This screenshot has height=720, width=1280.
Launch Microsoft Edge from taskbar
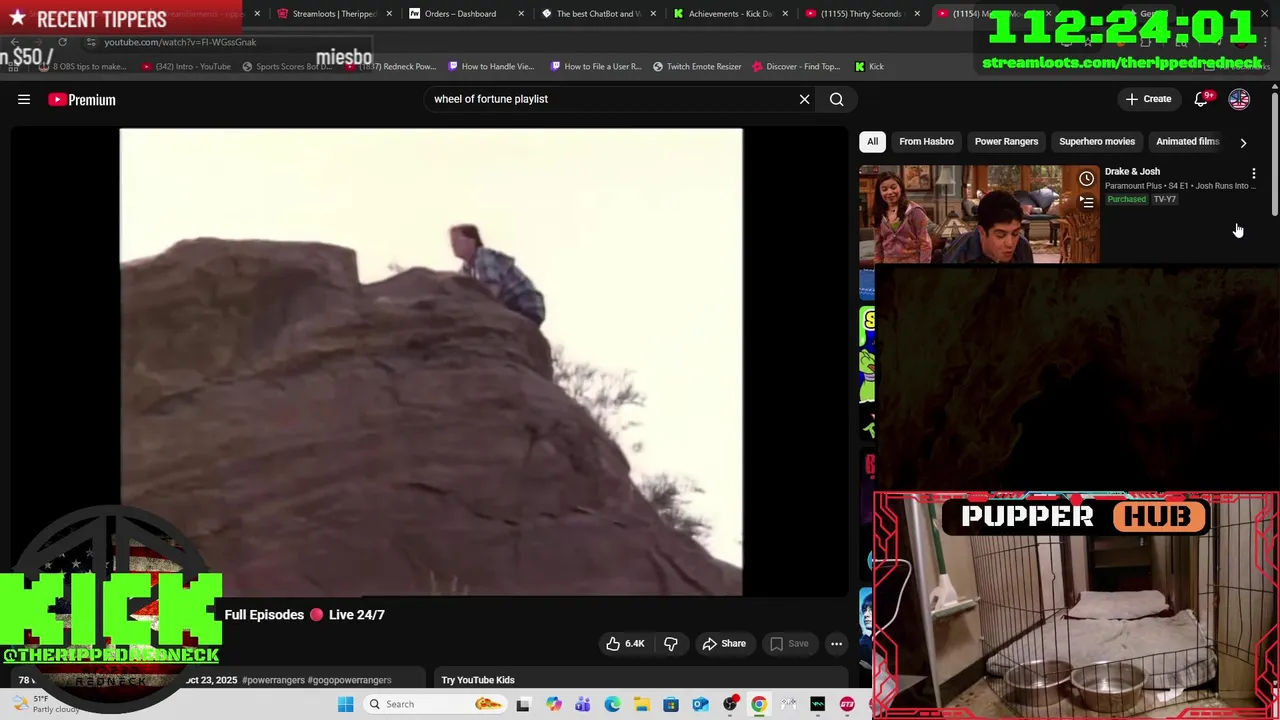pos(612,704)
